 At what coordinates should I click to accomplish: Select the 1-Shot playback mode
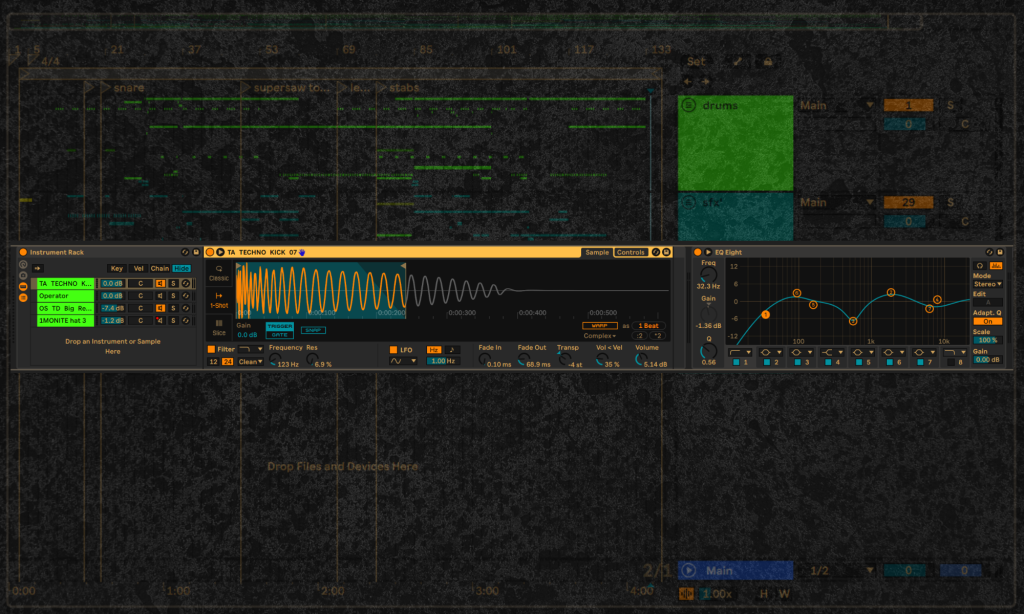coord(219,300)
